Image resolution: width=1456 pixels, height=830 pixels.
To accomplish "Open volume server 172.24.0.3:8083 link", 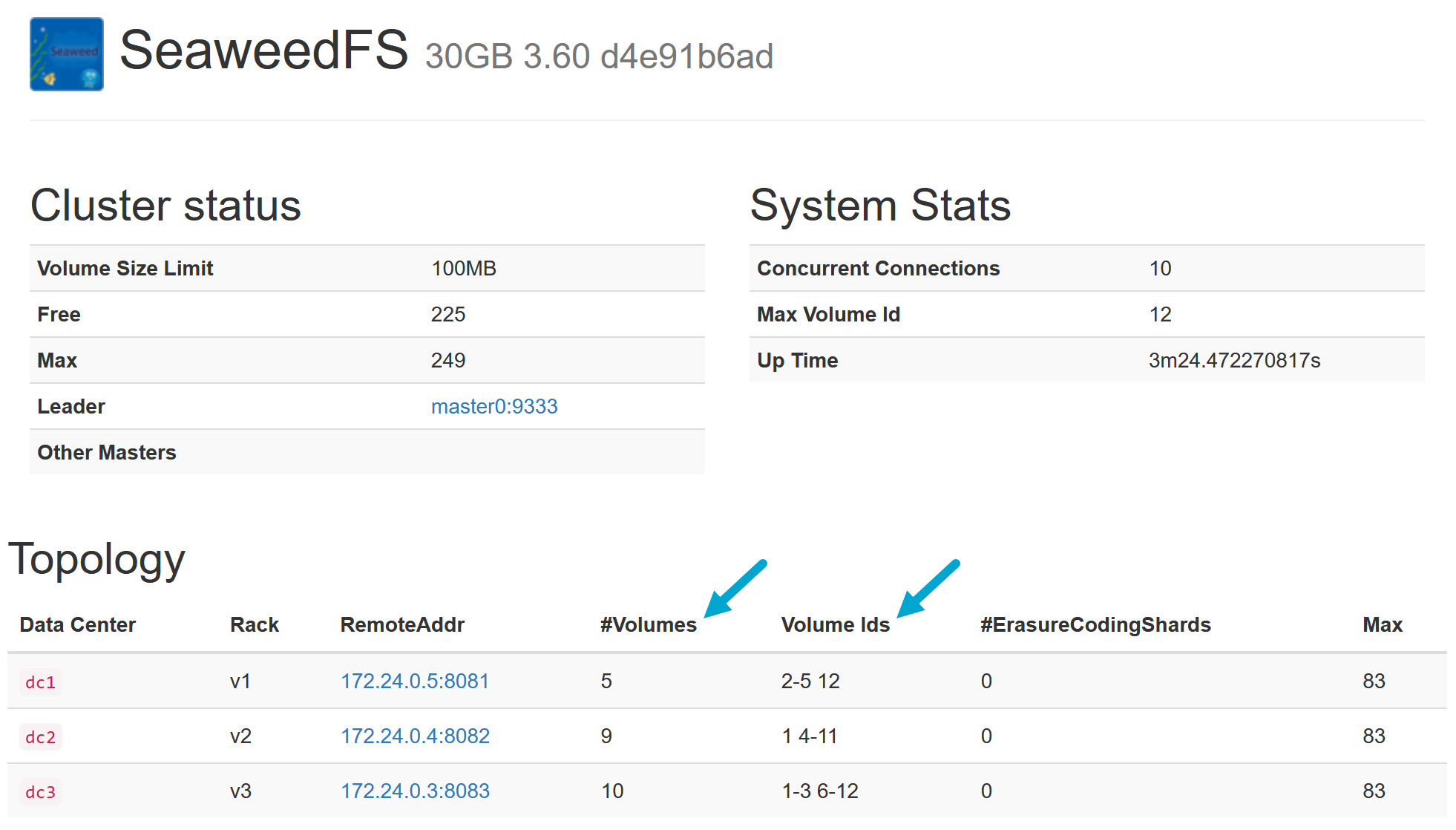I will tap(415, 791).
